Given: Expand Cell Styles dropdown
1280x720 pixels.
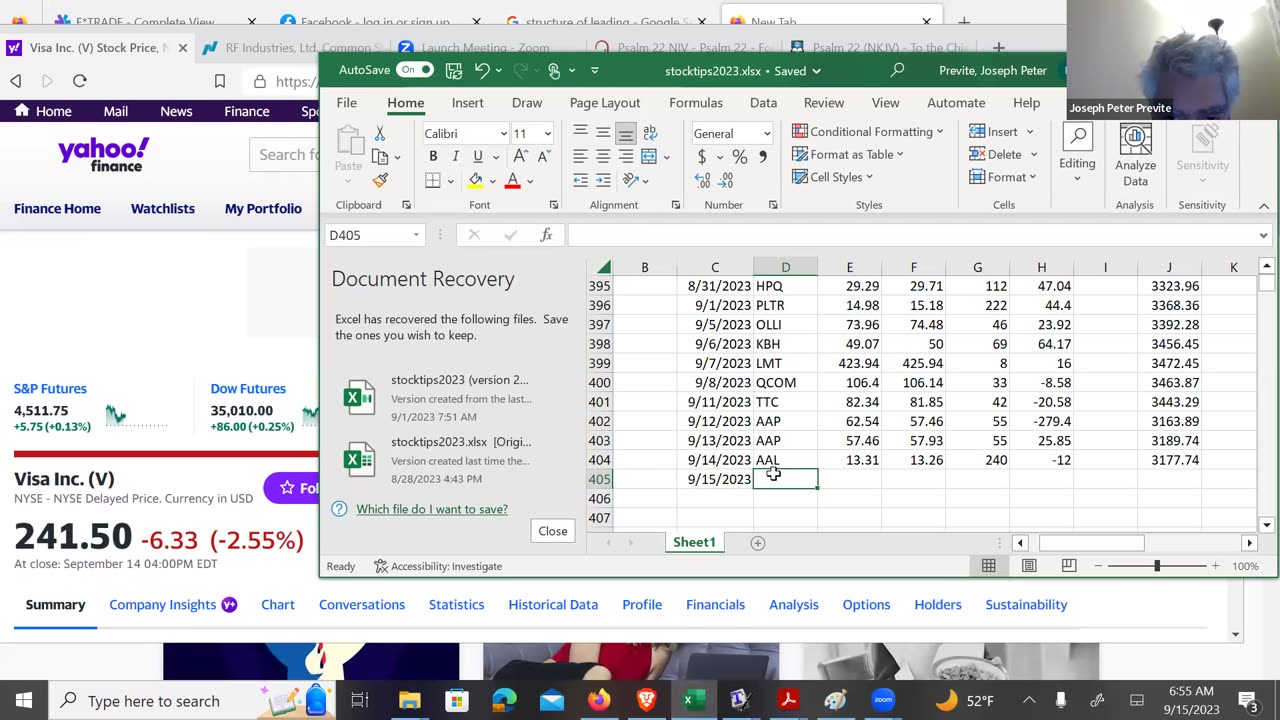Looking at the screenshot, I should tap(869, 177).
